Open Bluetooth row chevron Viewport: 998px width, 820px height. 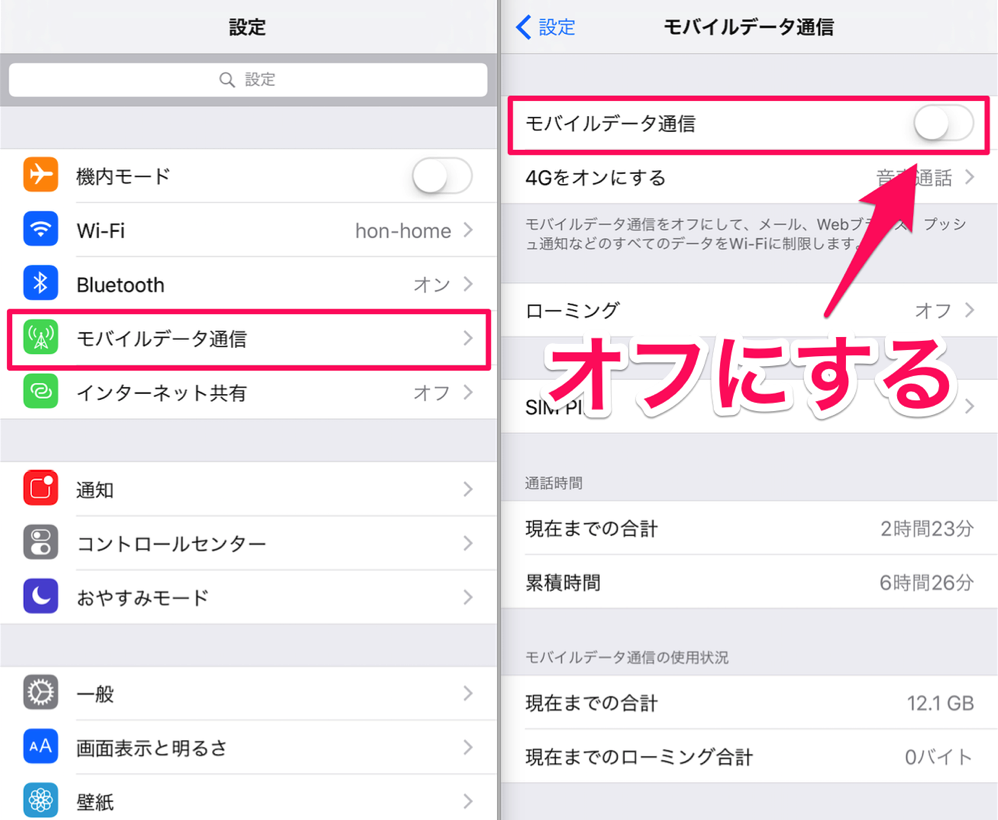pyautogui.click(x=468, y=284)
